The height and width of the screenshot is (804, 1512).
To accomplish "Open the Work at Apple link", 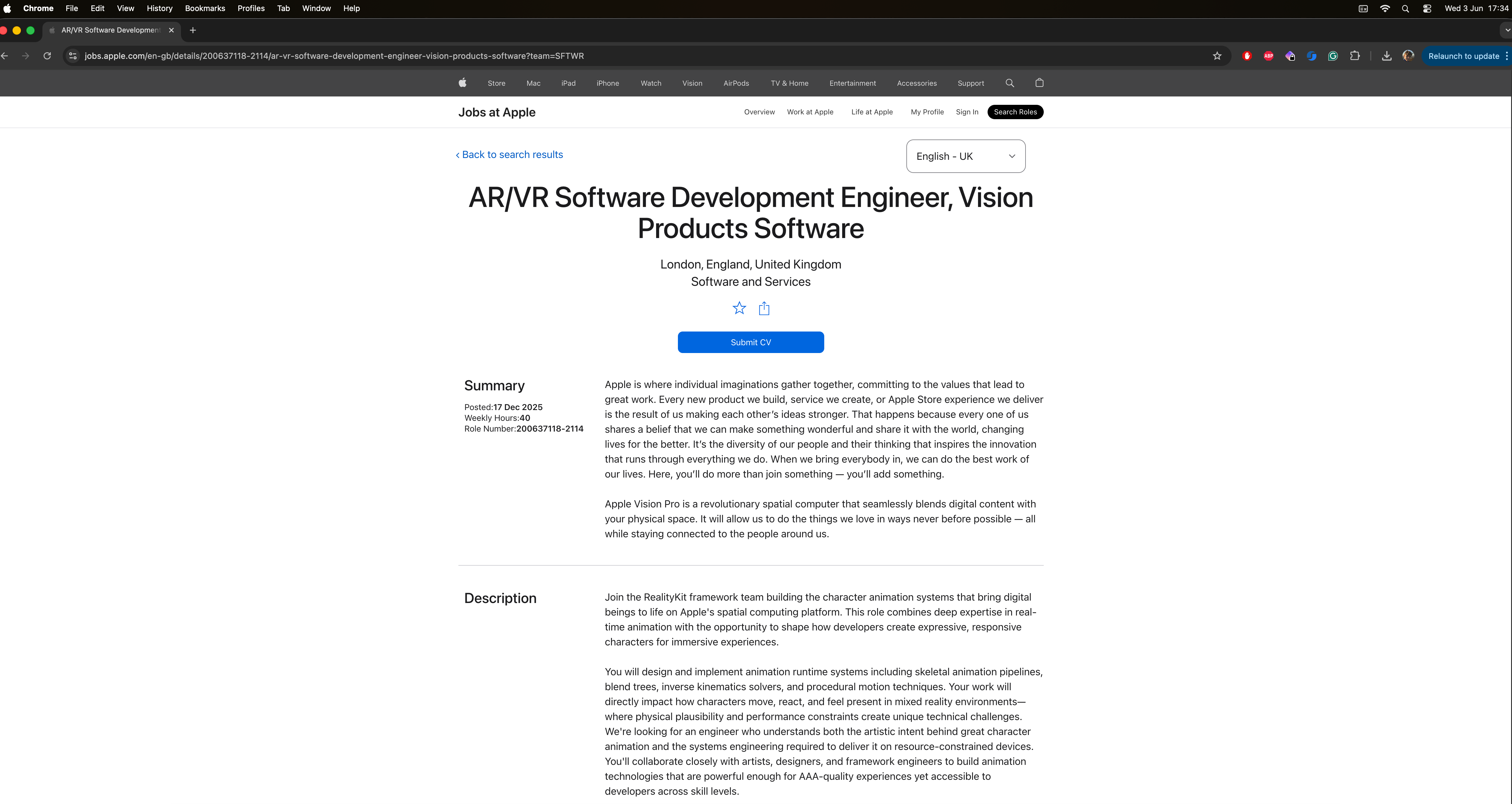I will tap(810, 112).
